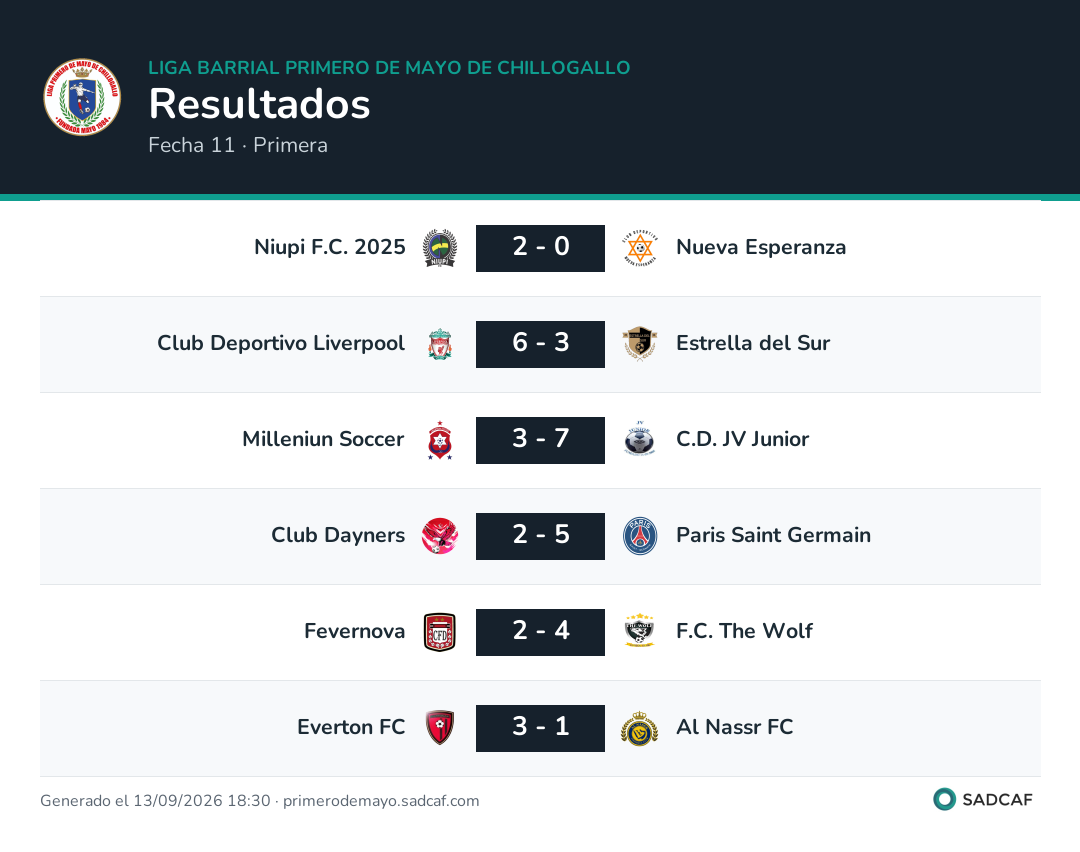Click the Resultados heading
Image resolution: width=1080 pixels, height=852 pixels.
259,104
